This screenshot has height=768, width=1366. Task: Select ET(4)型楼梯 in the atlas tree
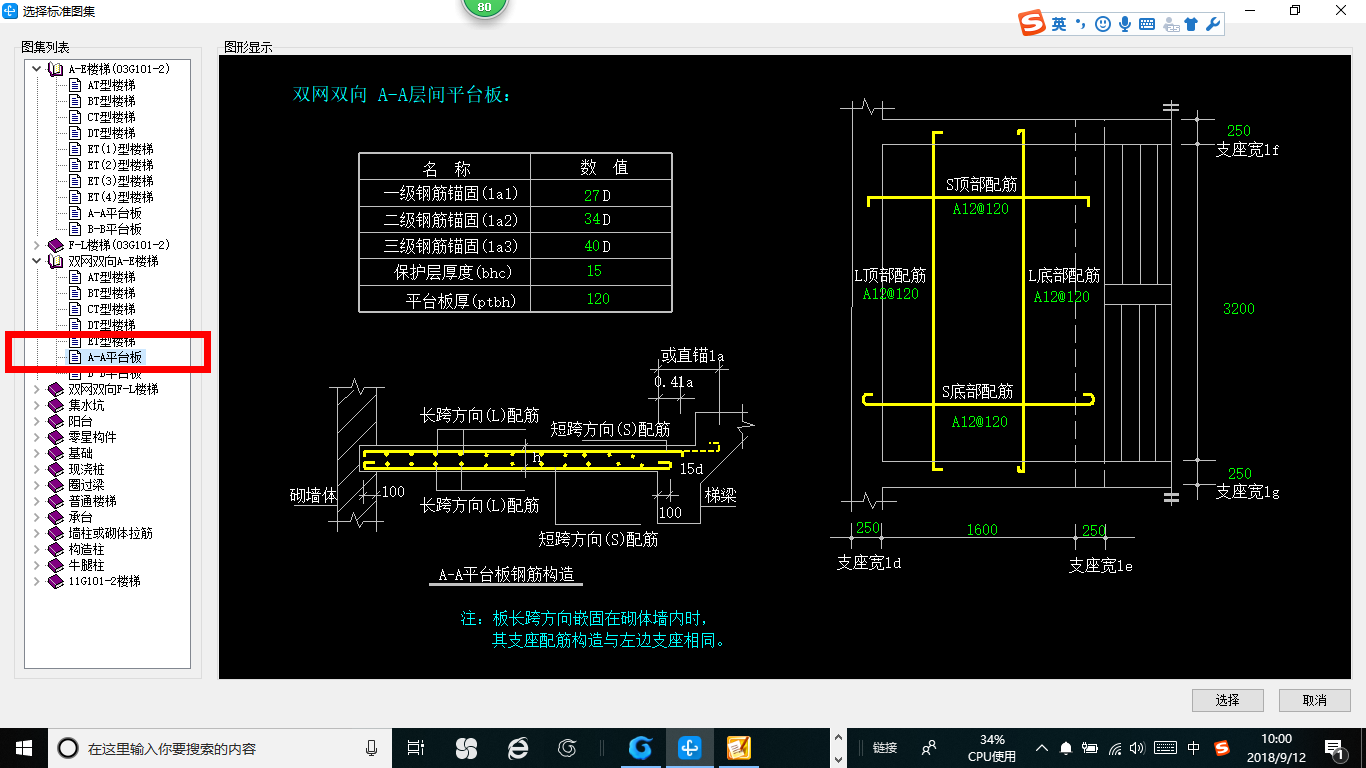coord(120,197)
